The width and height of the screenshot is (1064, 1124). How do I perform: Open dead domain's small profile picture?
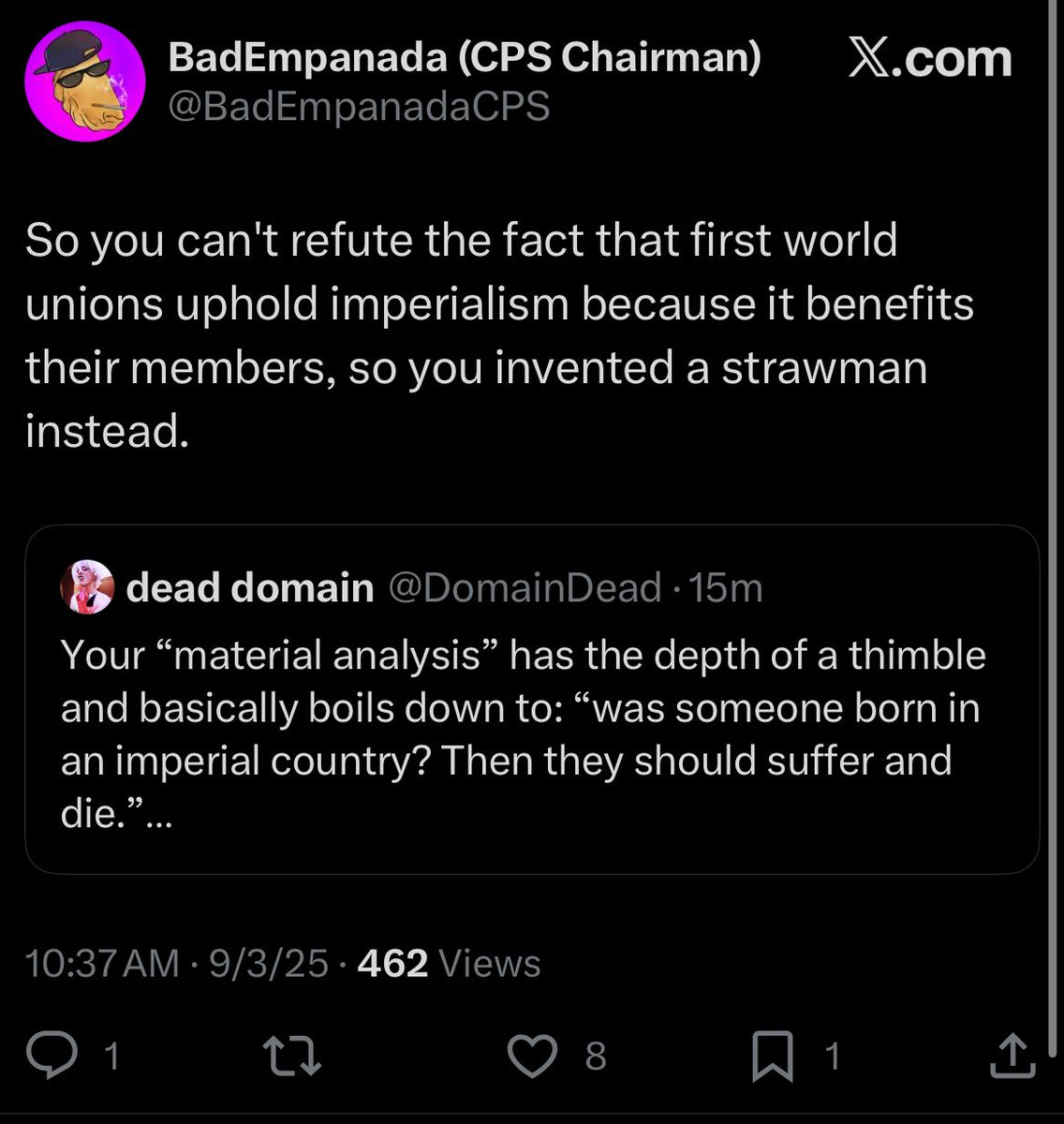[86, 588]
